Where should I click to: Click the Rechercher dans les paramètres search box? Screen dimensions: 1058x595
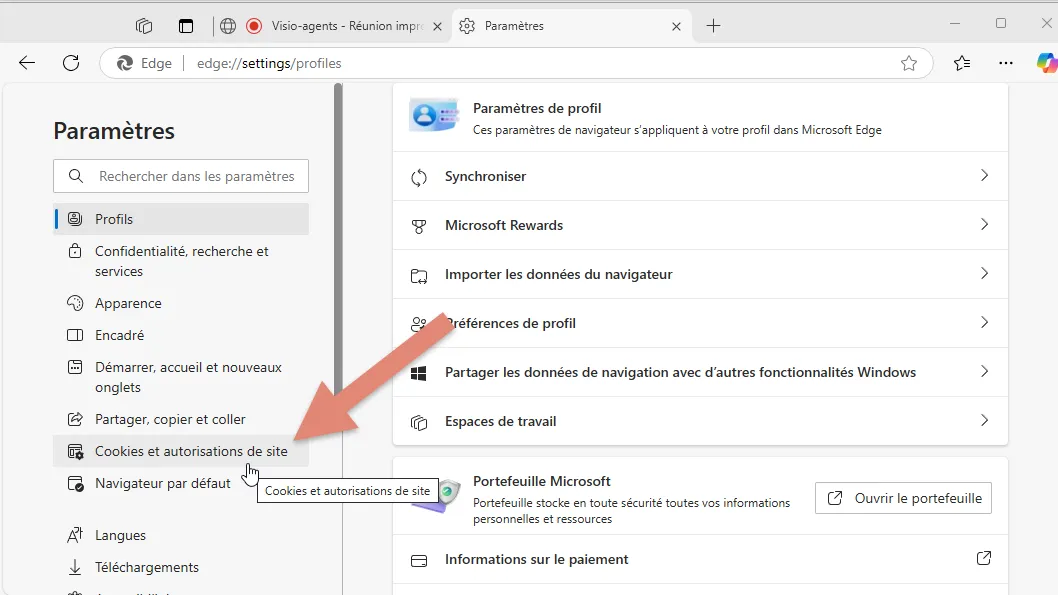[x=181, y=176]
